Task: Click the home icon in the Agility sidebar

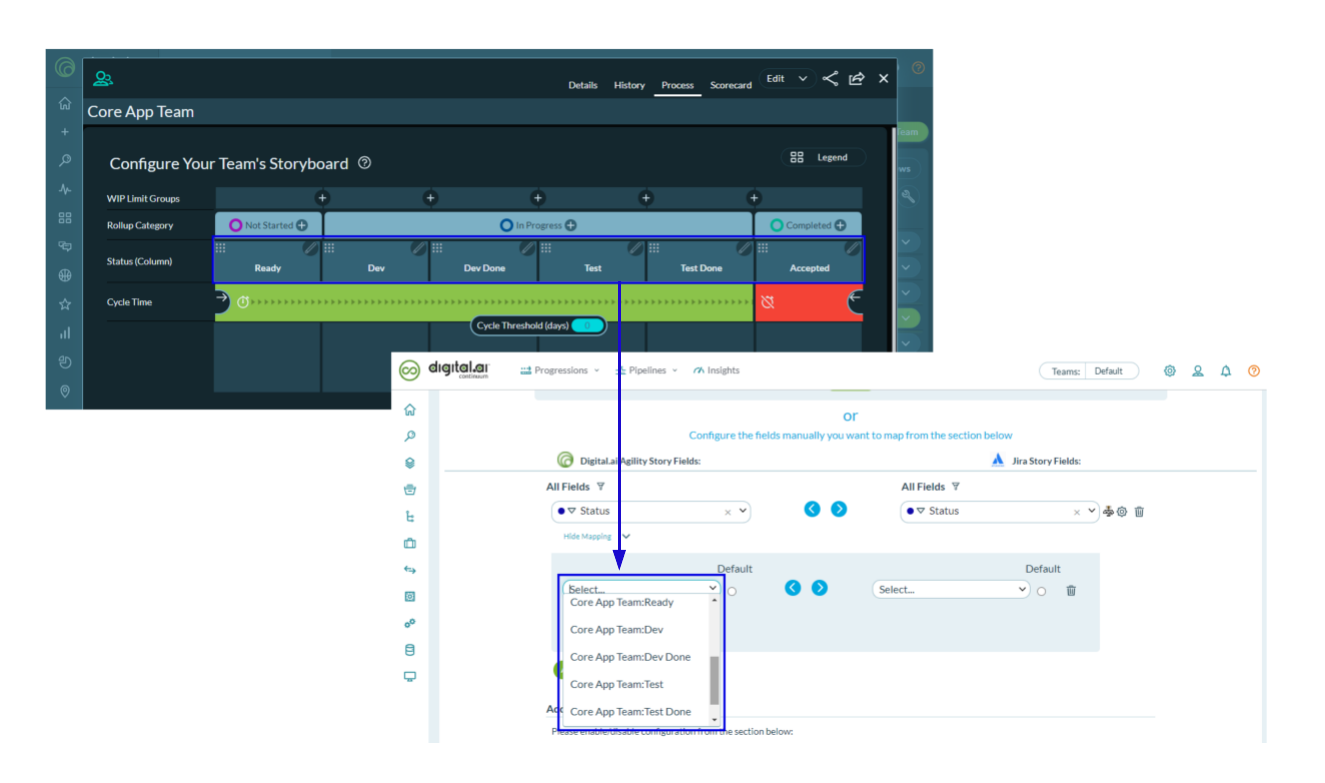Action: [65, 103]
